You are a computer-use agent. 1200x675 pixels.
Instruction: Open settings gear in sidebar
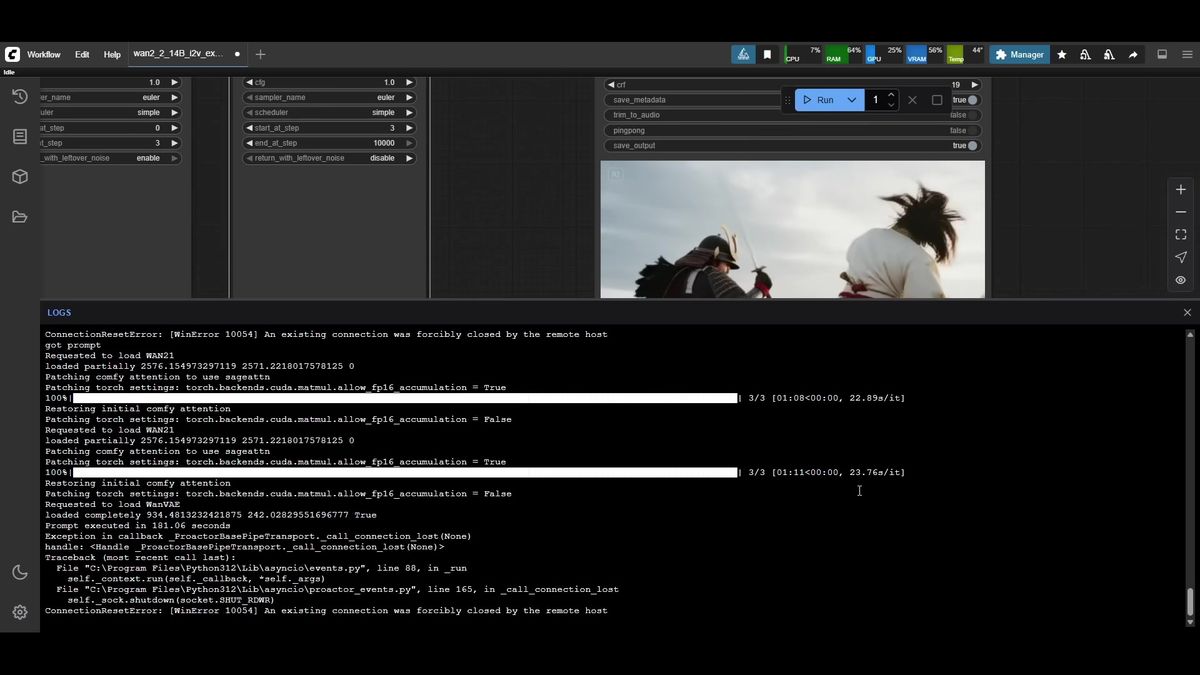pyautogui.click(x=19, y=612)
